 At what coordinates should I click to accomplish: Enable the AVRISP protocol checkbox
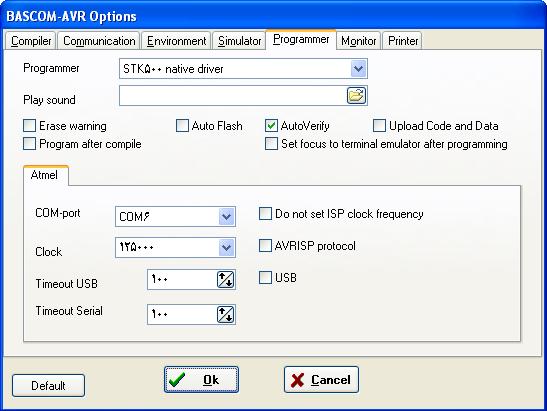pyautogui.click(x=265, y=246)
